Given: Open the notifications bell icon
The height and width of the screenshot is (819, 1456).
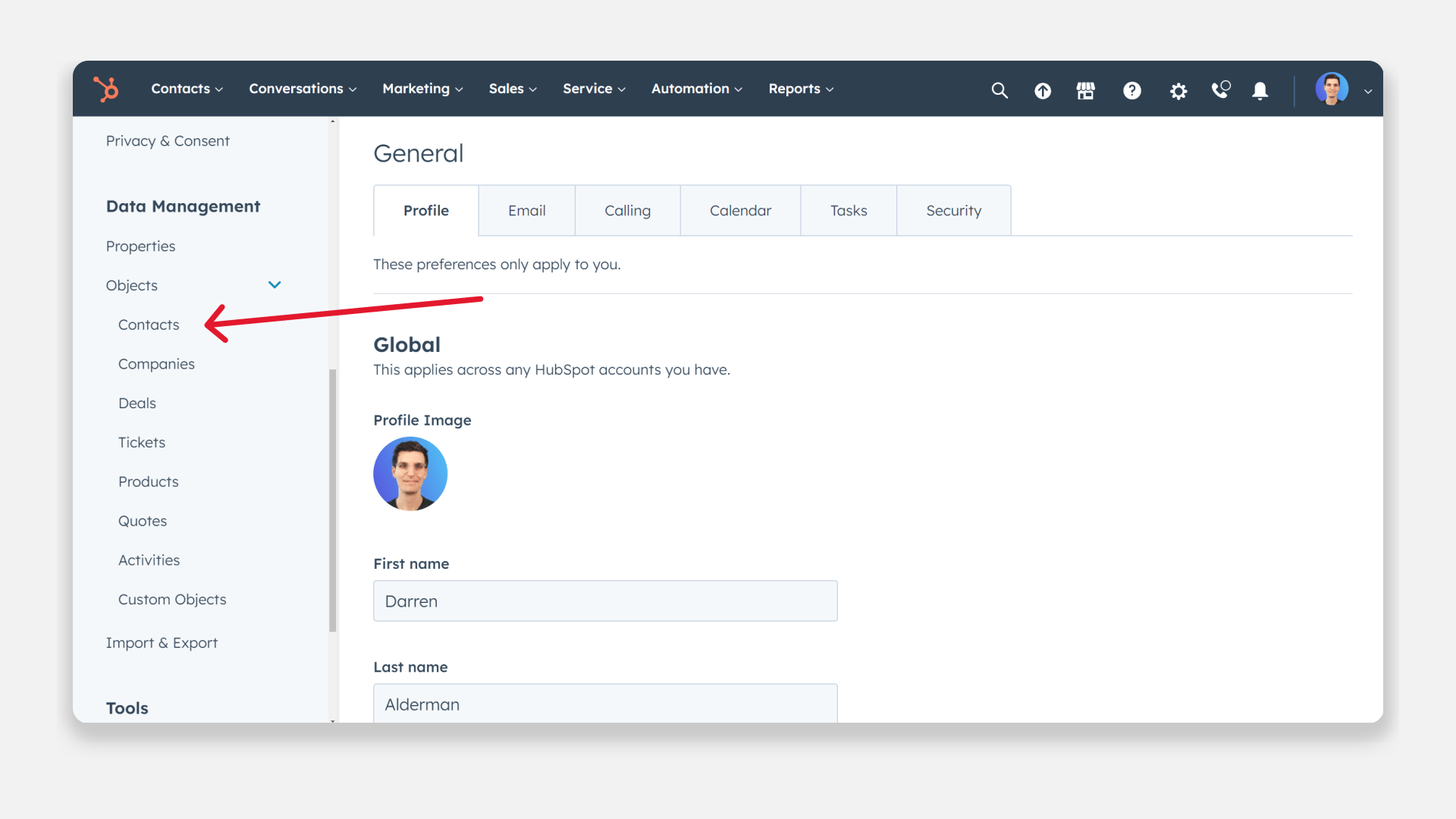Looking at the screenshot, I should click(1260, 91).
